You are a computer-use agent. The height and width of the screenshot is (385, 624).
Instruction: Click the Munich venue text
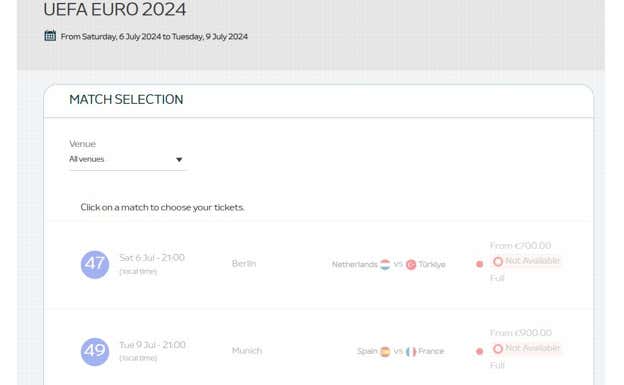[247, 351]
